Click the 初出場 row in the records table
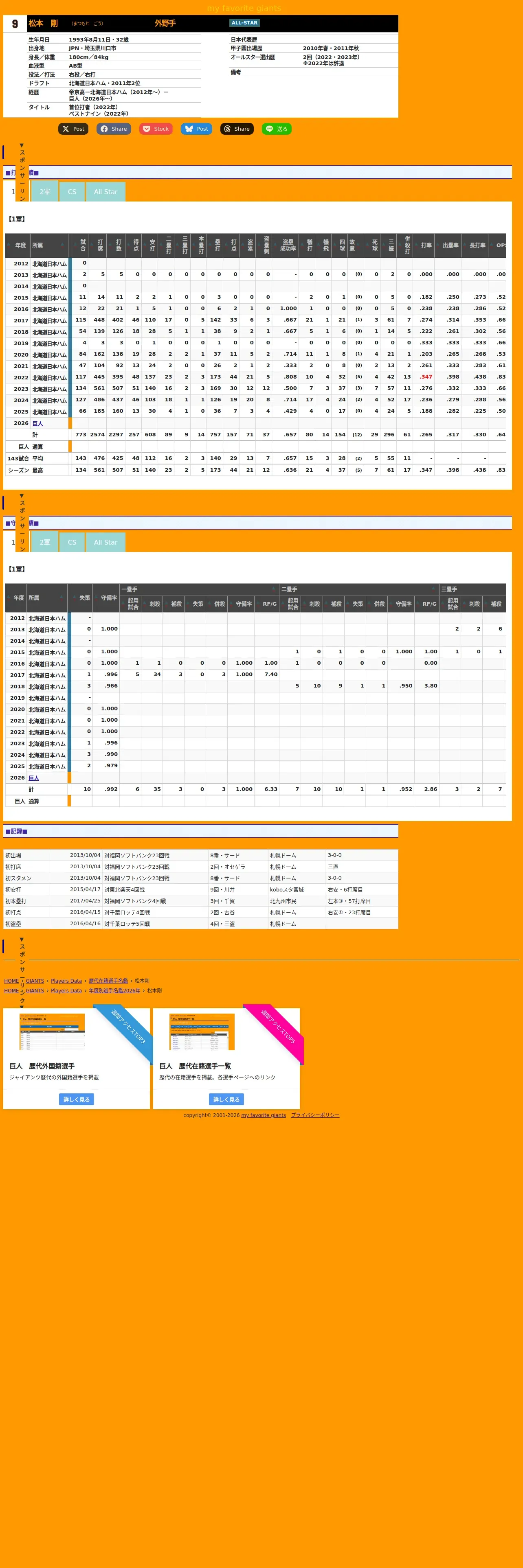The width and height of the screenshot is (523, 1568). tap(201, 855)
